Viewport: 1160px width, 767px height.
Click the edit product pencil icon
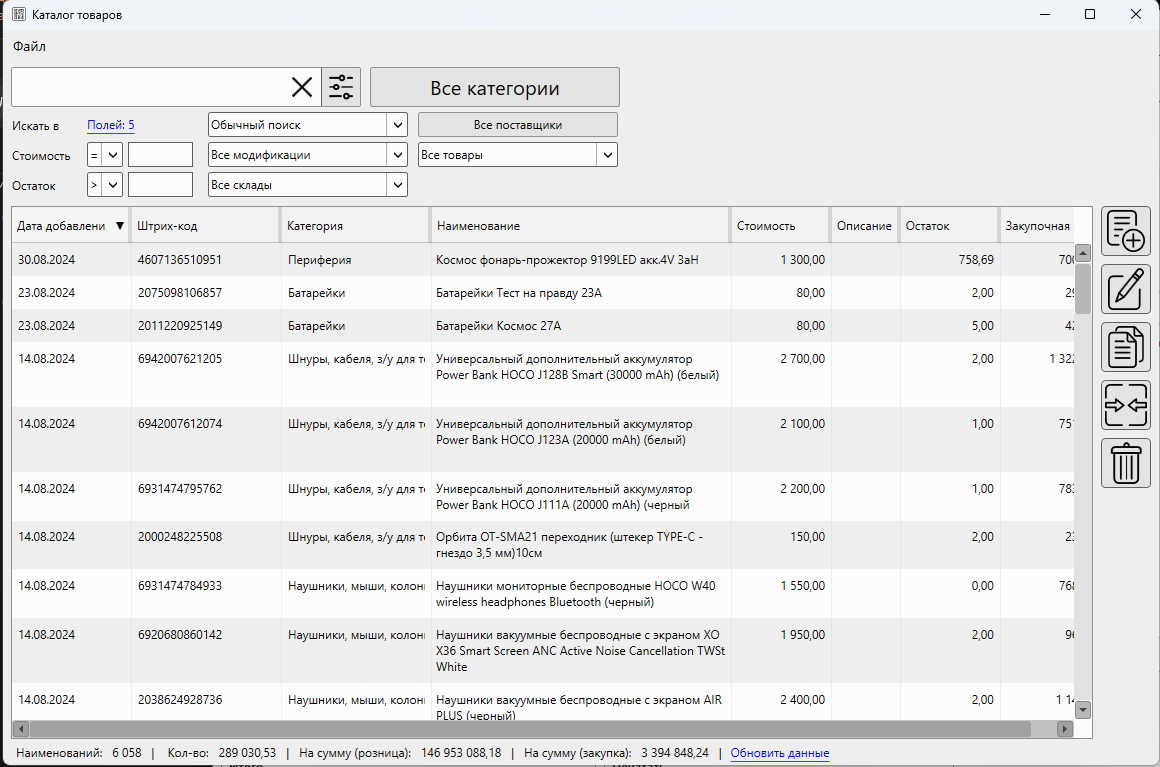tap(1125, 289)
